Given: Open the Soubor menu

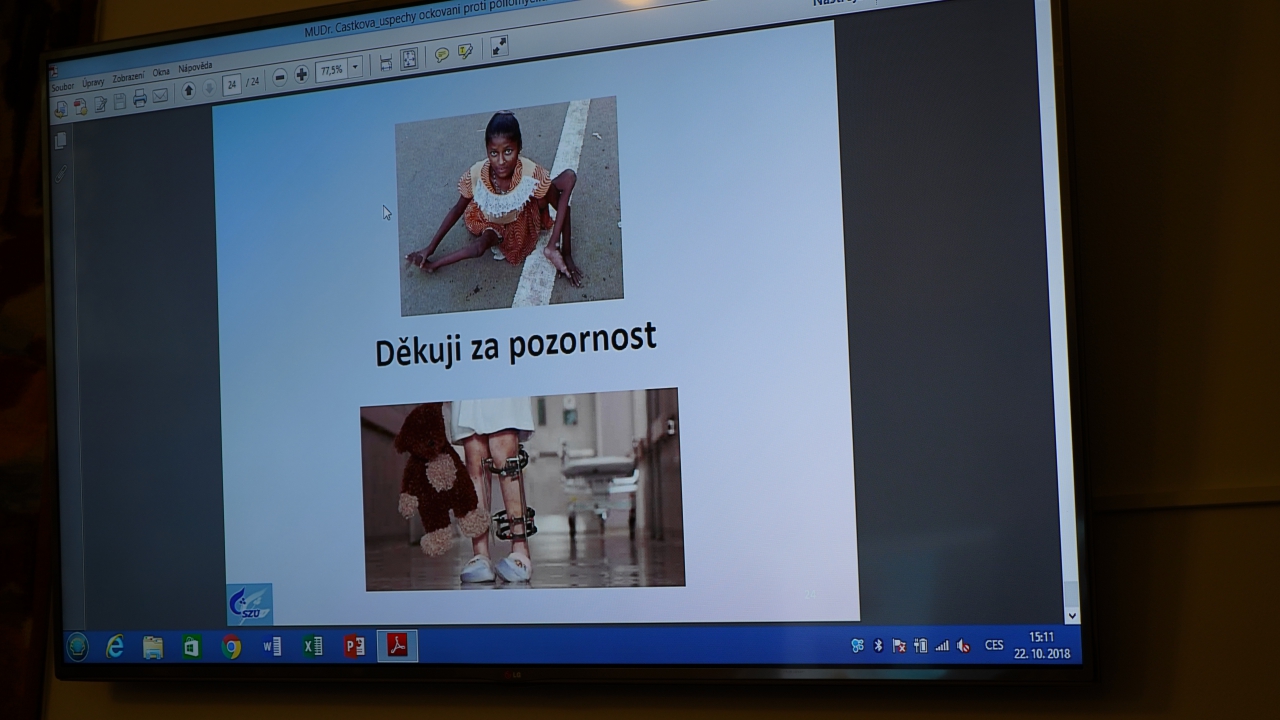Looking at the screenshot, I should coord(63,86).
